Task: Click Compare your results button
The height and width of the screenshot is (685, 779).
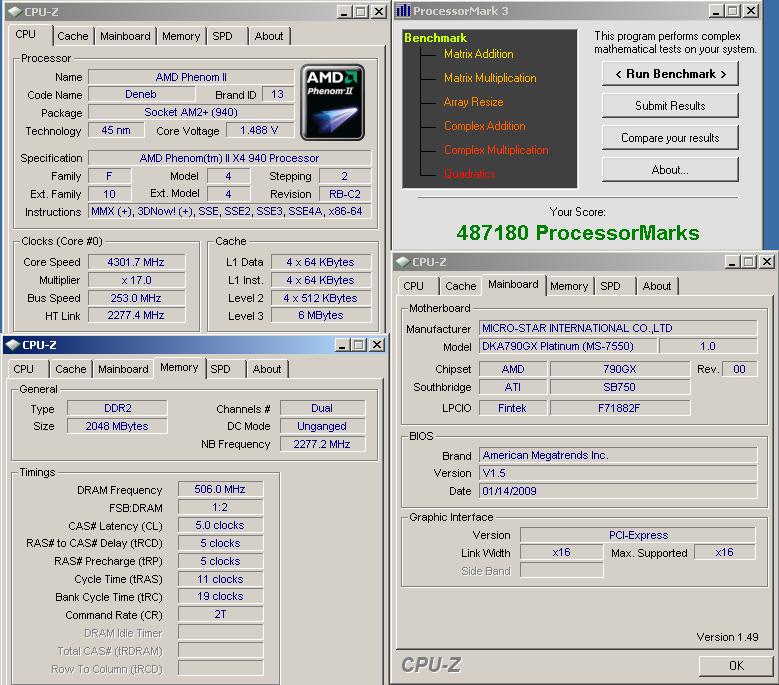Action: [670, 138]
